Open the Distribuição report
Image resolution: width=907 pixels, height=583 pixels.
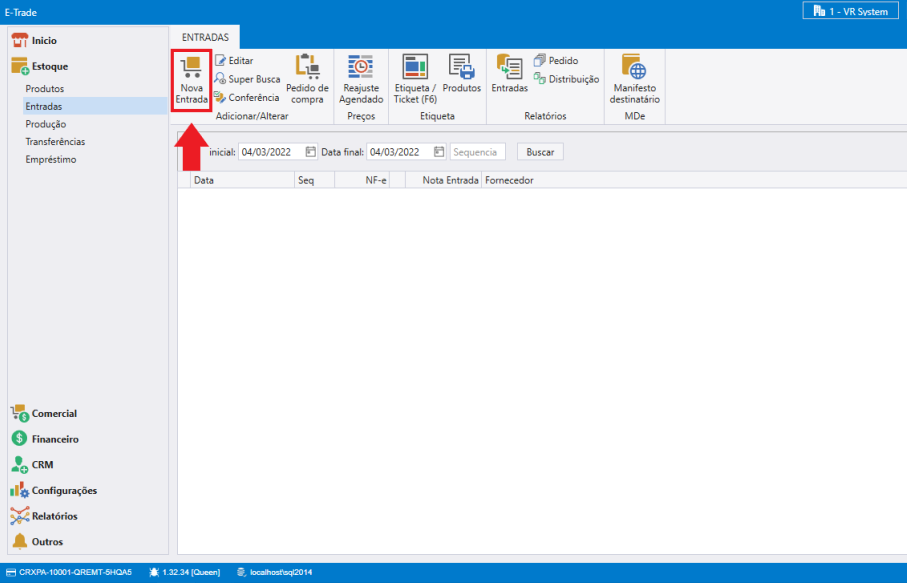click(x=566, y=79)
